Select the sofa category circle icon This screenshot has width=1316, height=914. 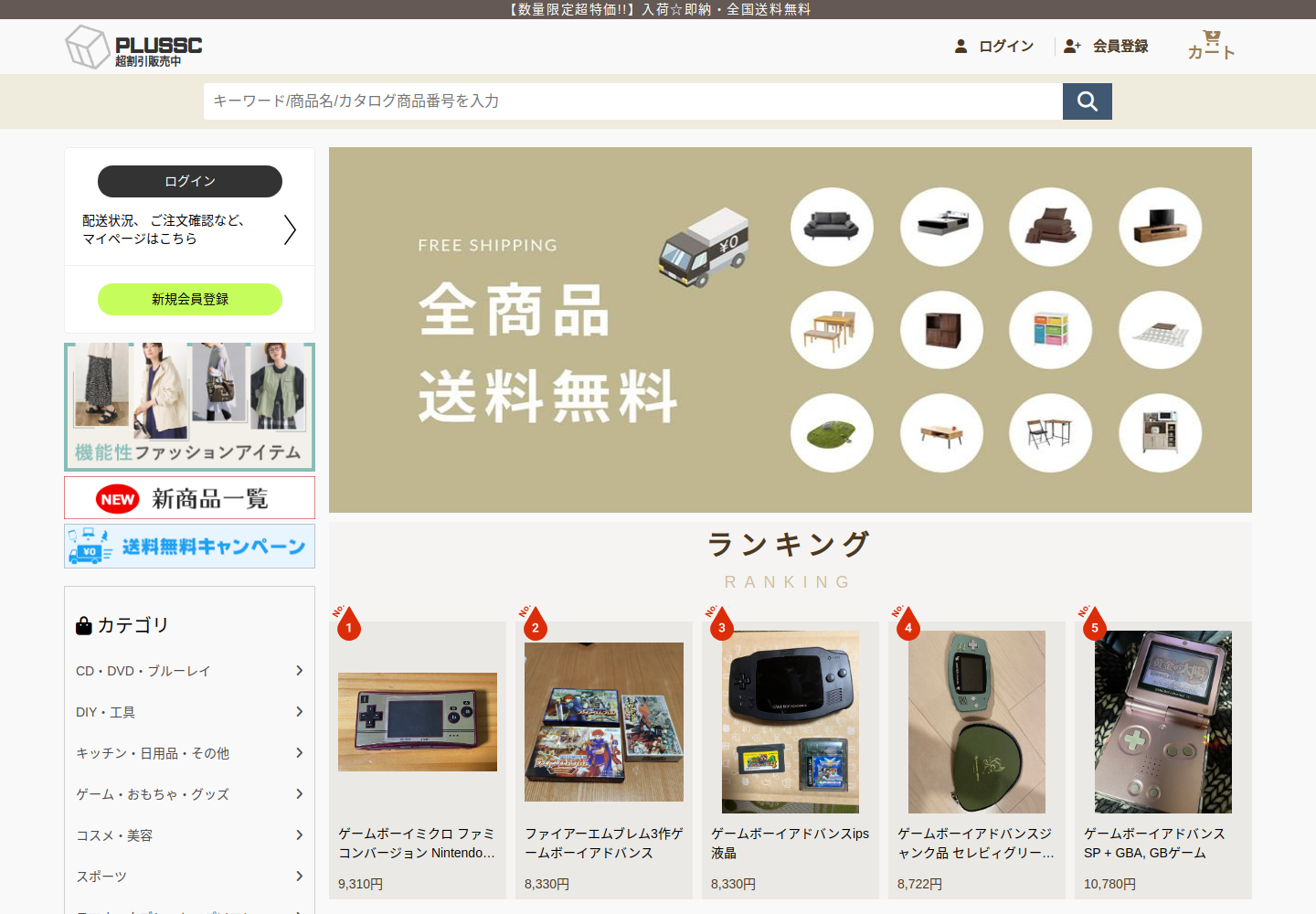point(832,227)
